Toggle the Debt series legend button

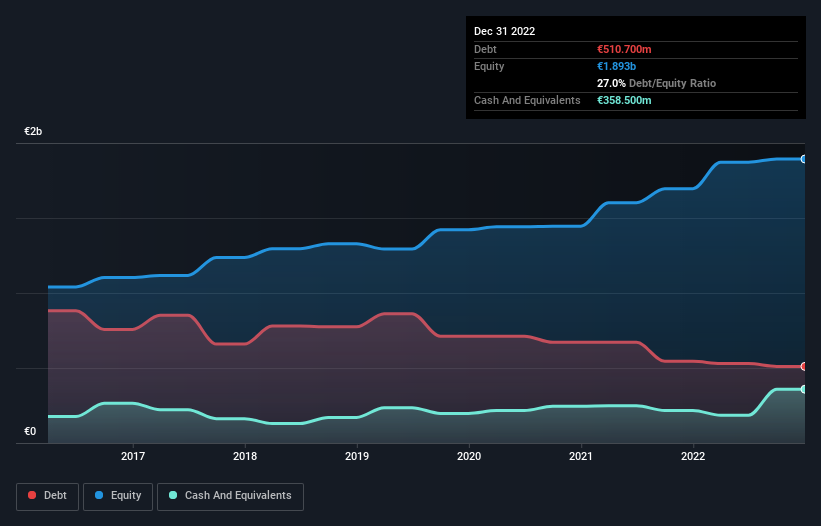pyautogui.click(x=48, y=496)
